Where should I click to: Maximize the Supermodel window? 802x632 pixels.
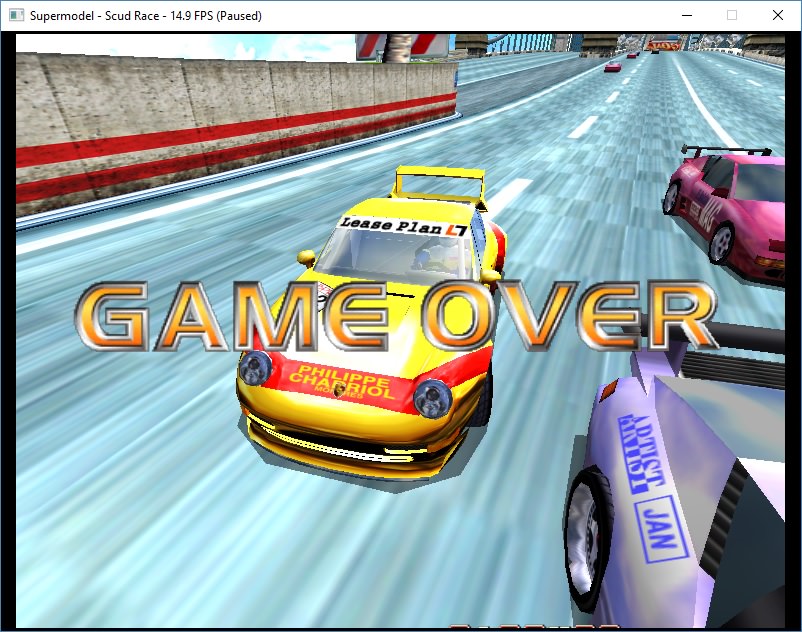(x=732, y=15)
